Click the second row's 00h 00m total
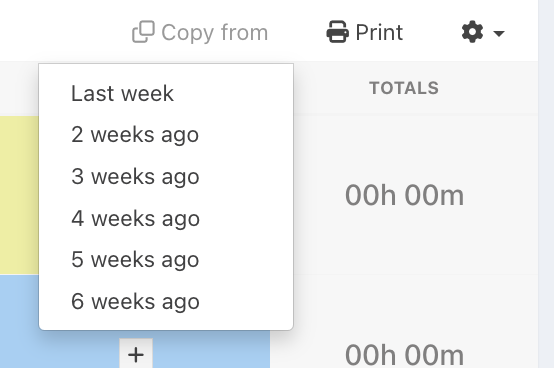 (x=404, y=355)
